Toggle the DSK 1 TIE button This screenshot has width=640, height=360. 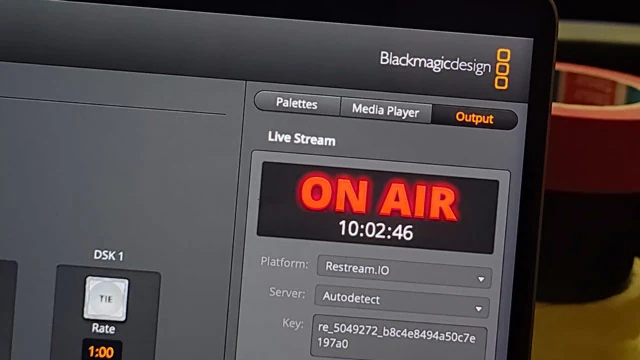coord(106,299)
